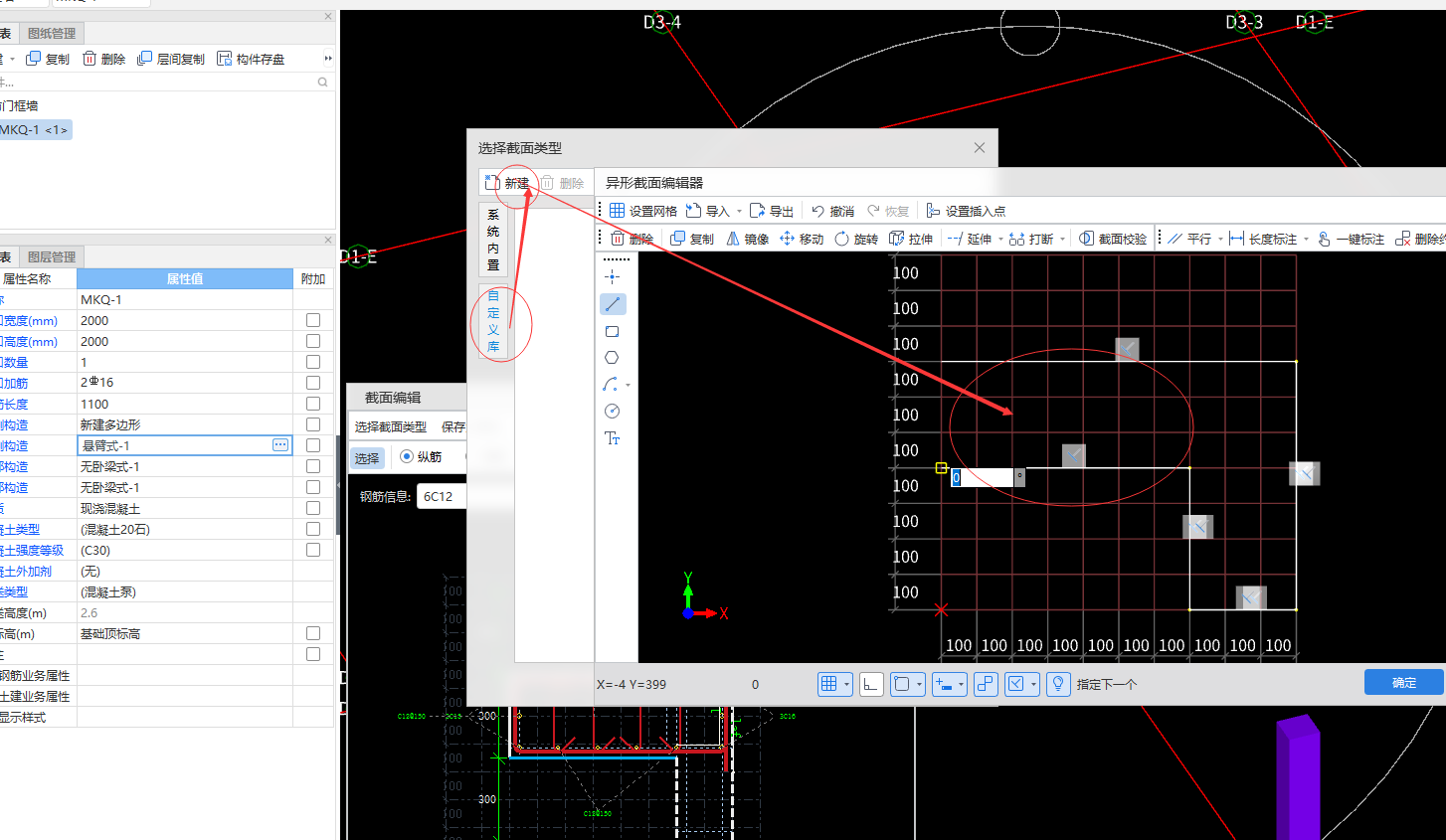Select the 拉伸 stretch tool
The width and height of the screenshot is (1446, 840).
[x=911, y=239]
